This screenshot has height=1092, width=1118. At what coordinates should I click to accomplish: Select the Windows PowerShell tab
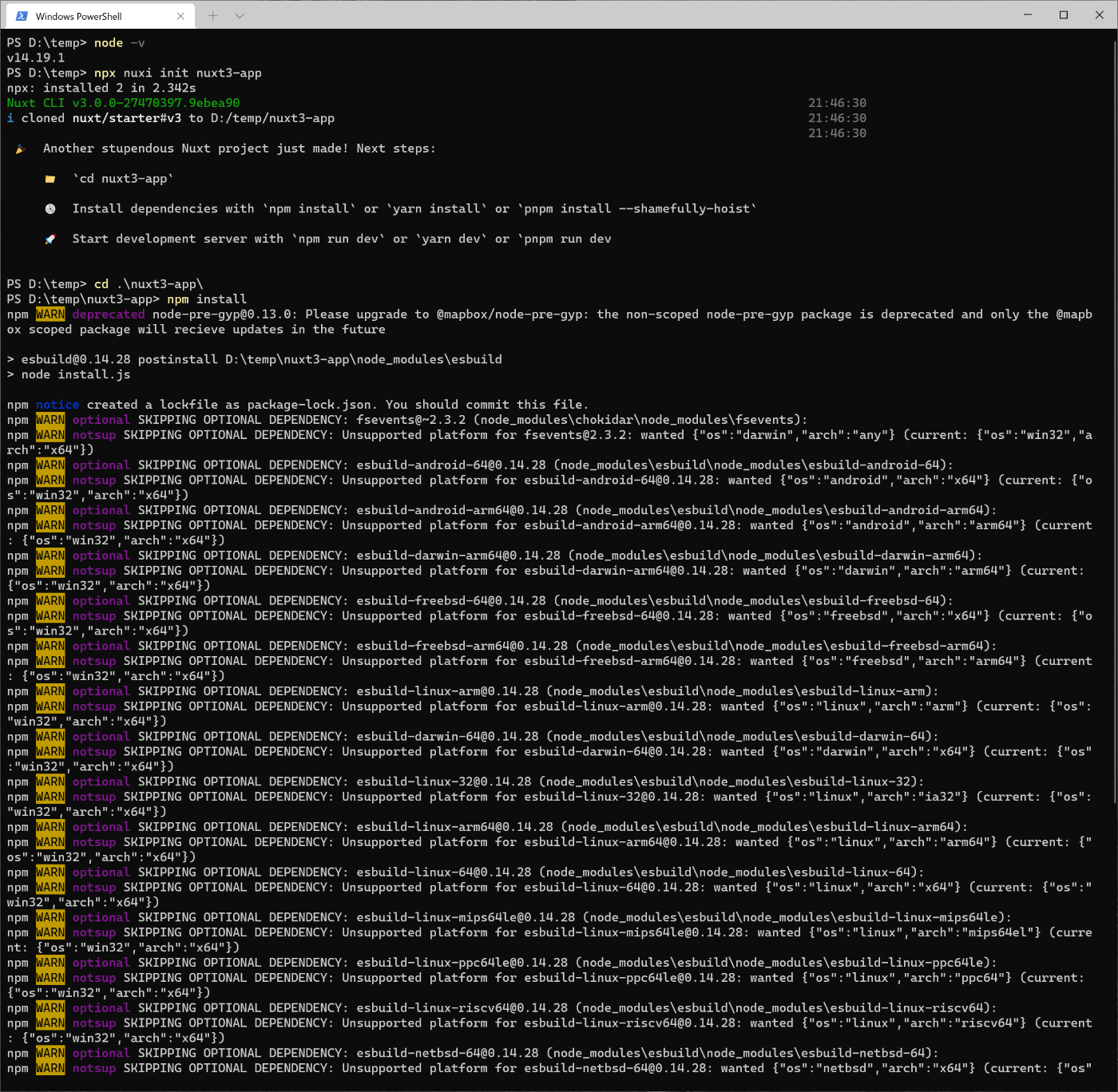pos(98,16)
